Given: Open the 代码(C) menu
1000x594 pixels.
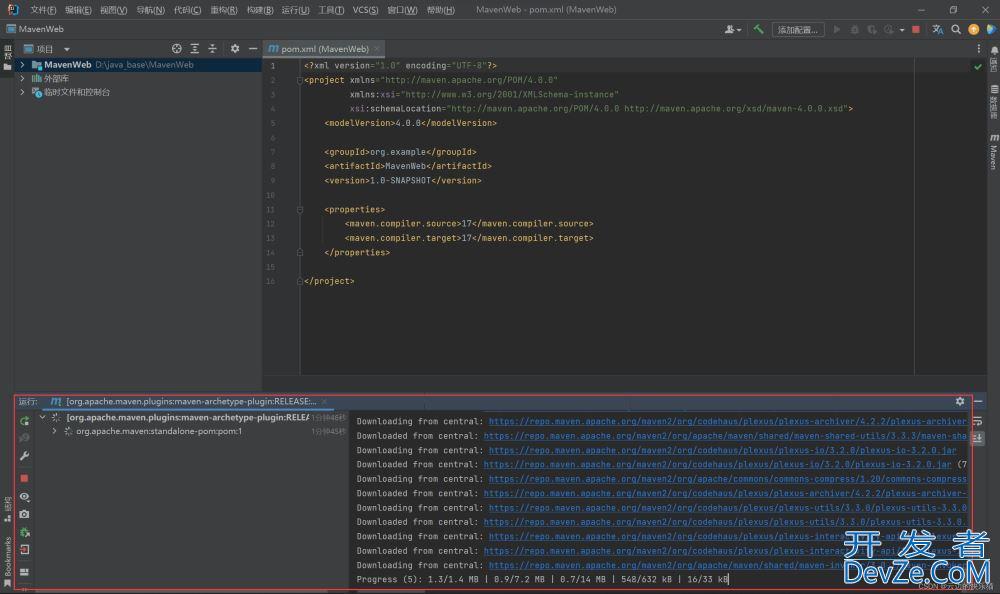Looking at the screenshot, I should click(188, 10).
